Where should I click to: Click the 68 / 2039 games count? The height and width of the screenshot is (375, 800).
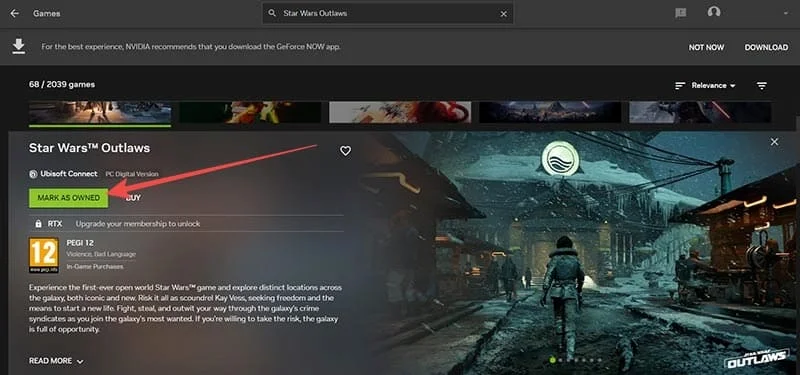[62, 84]
